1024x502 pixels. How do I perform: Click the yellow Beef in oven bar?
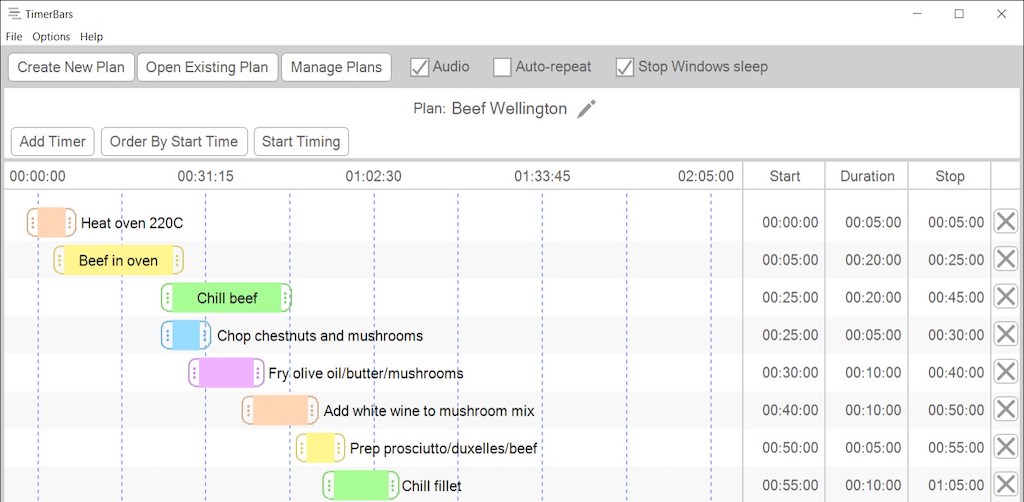click(x=118, y=260)
